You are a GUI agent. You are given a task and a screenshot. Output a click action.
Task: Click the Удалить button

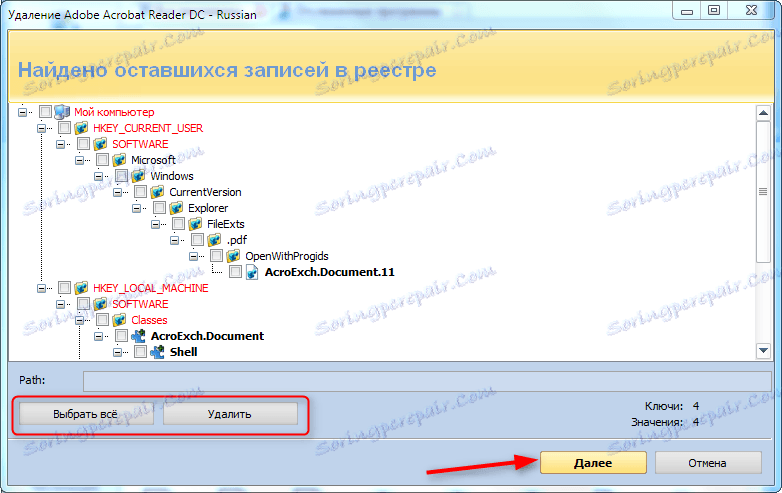tap(230, 414)
